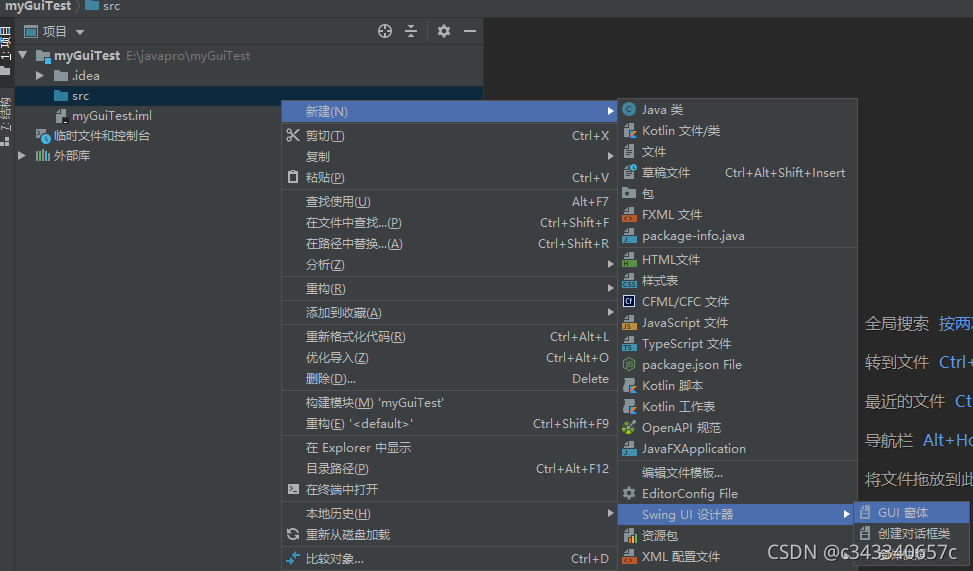Choose 编辑文件模板... menu item
Viewport: 973px width, 571px height.
coord(737,473)
